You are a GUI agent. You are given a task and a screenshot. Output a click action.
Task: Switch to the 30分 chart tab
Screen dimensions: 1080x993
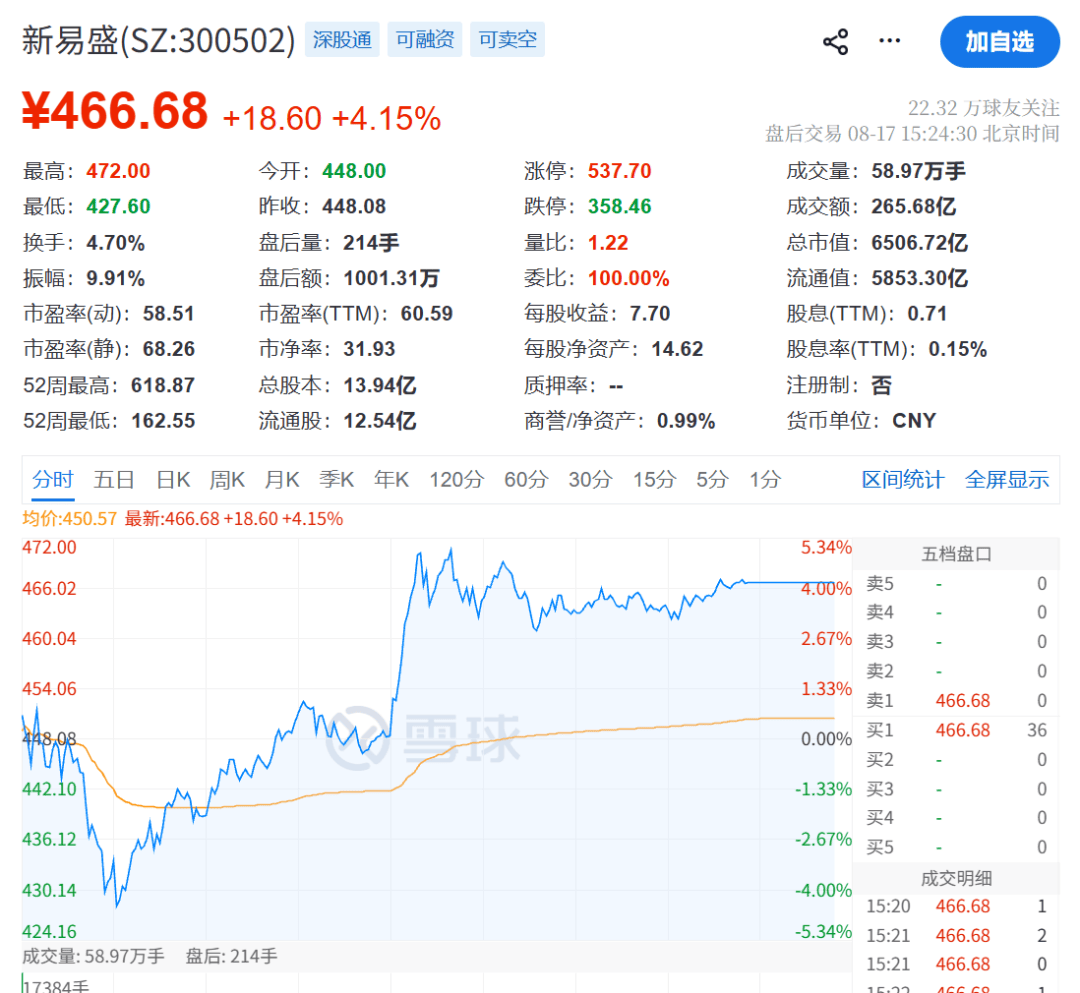pyautogui.click(x=590, y=479)
